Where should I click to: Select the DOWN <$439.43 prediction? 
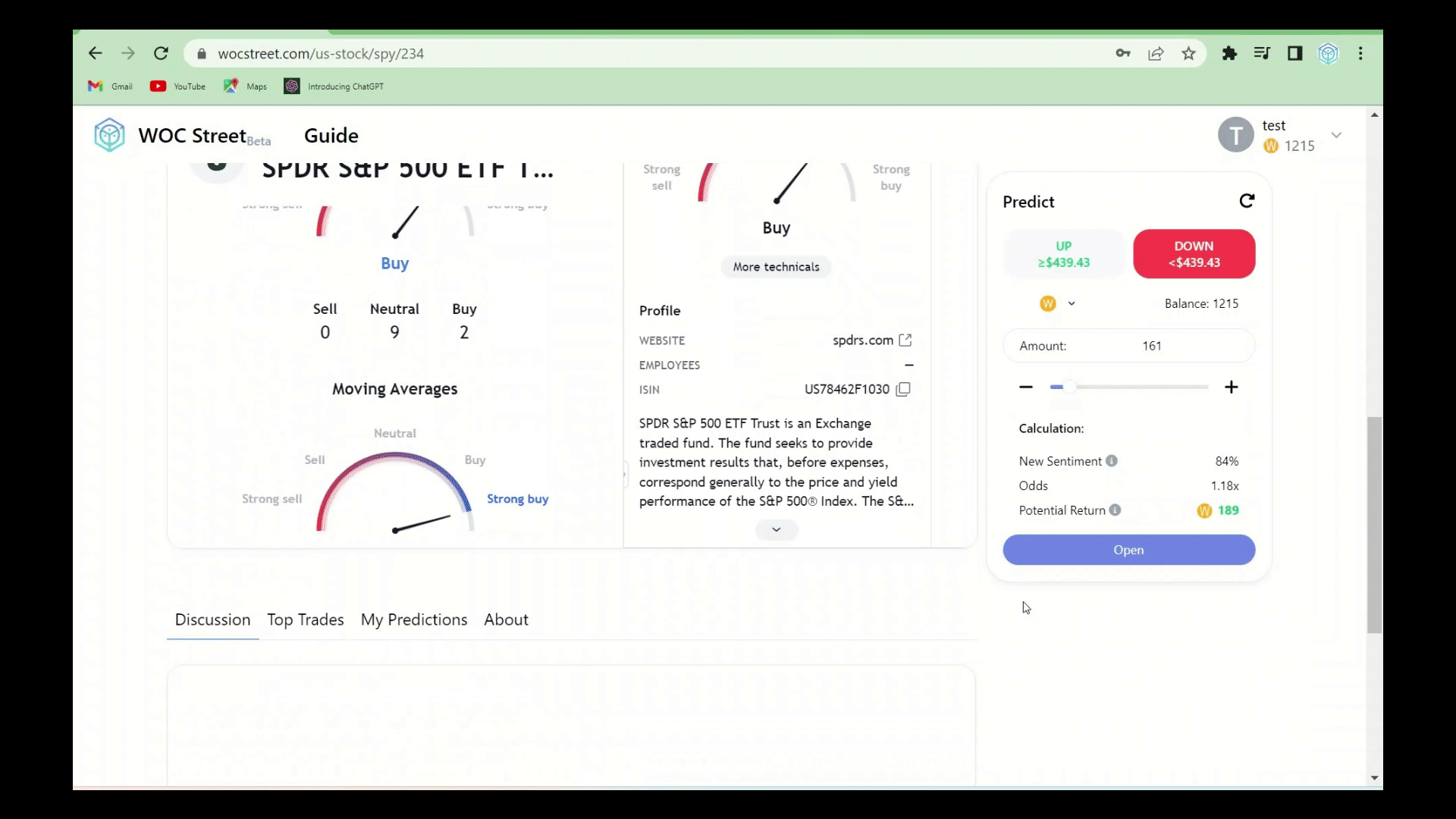[1194, 254]
